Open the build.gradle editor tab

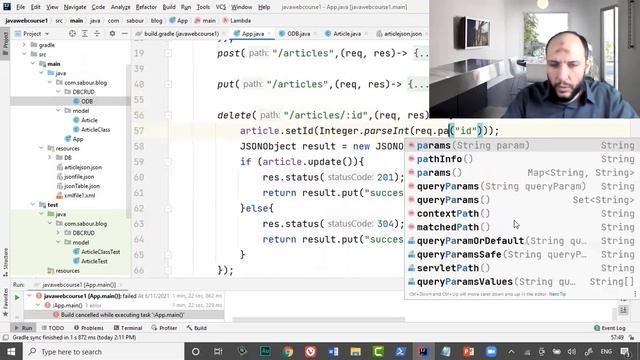(x=181, y=33)
